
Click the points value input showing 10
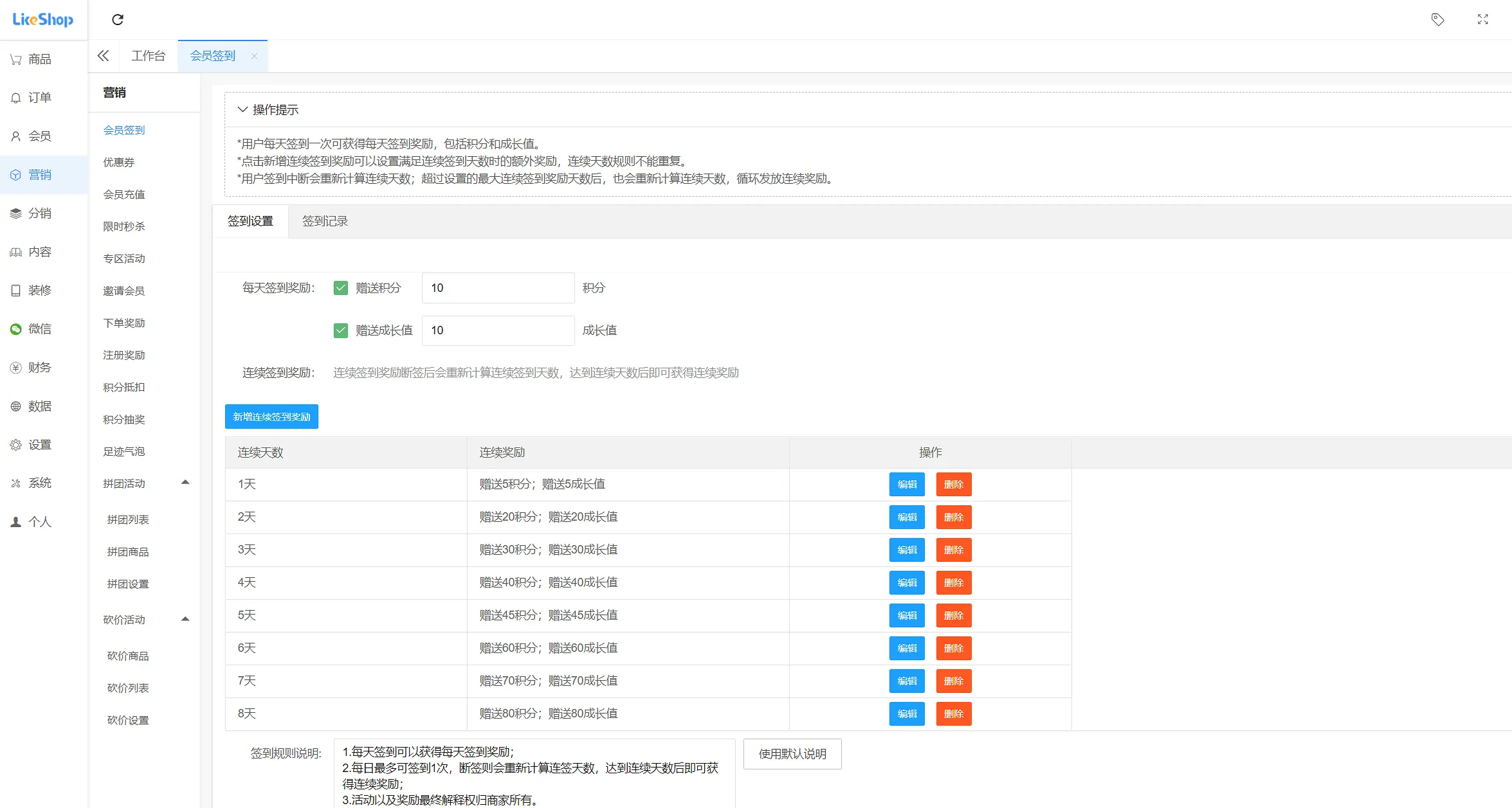[498, 287]
